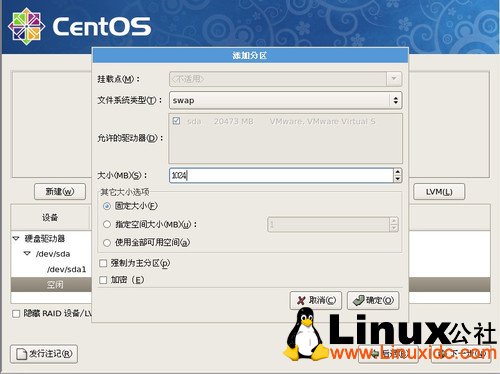Collapse the /dev/sda tree node
Screen dimensions: 500x374
27,254
